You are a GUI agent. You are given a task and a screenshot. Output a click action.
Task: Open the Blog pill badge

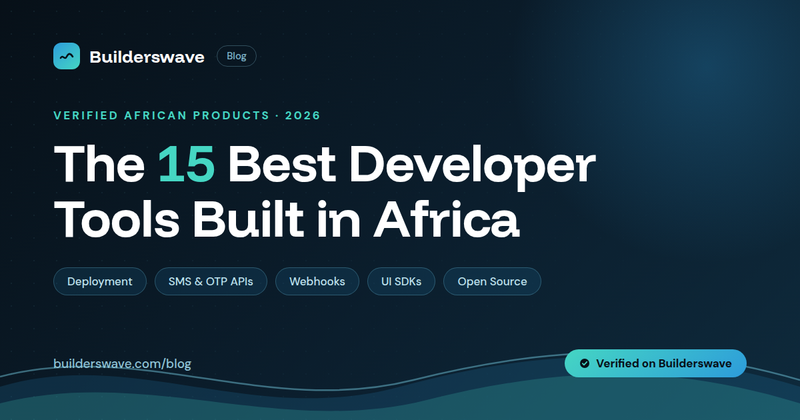coord(236,56)
